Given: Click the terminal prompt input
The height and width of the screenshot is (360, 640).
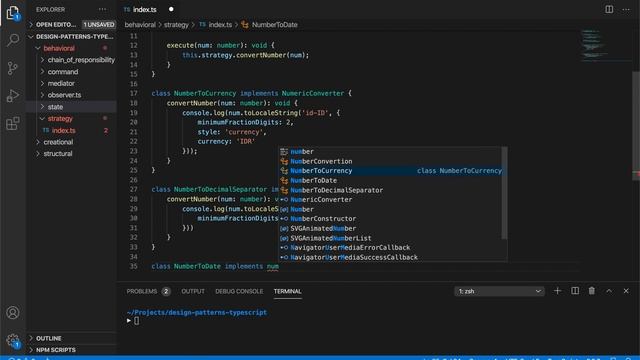Looking at the screenshot, I should pyautogui.click(x=136, y=321).
